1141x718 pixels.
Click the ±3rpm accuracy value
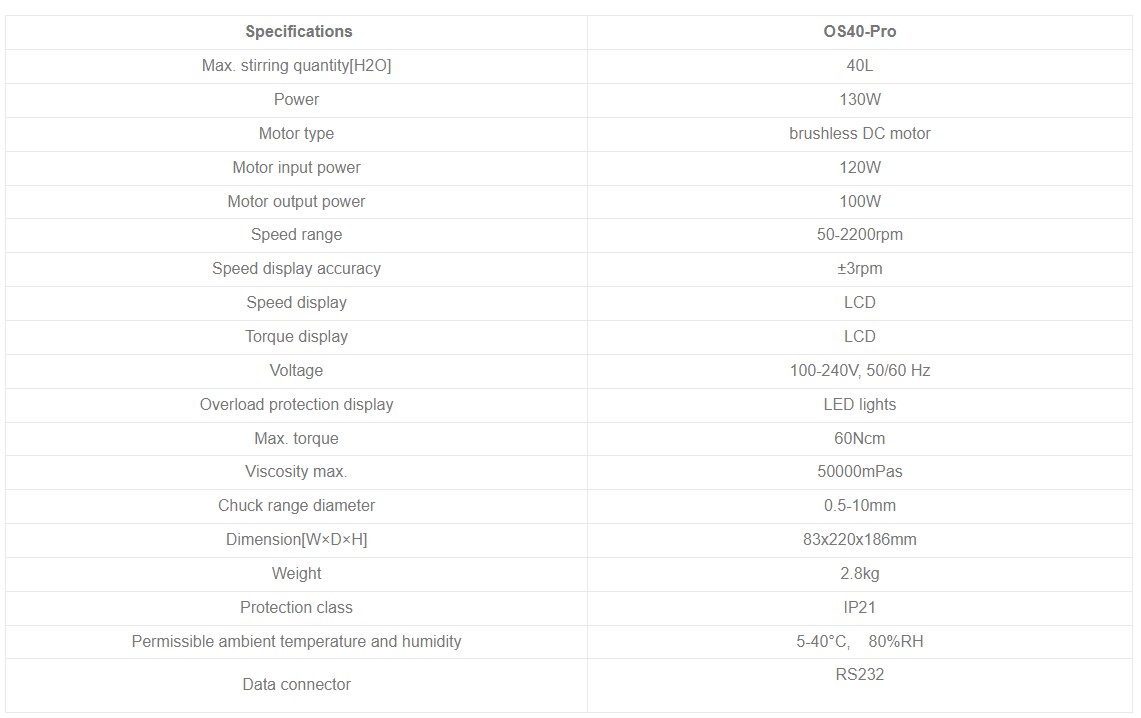pos(859,268)
